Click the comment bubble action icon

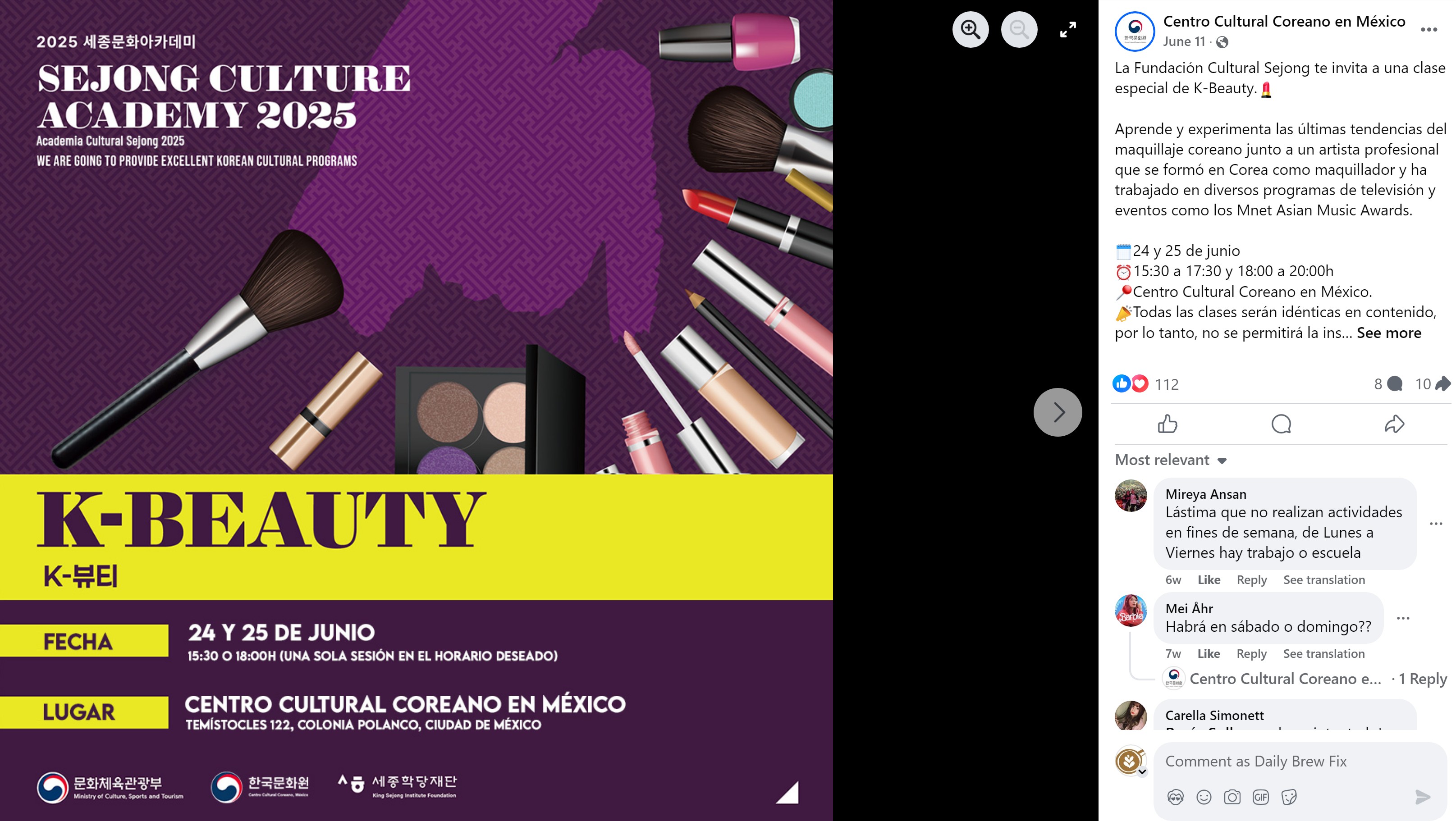click(1281, 424)
